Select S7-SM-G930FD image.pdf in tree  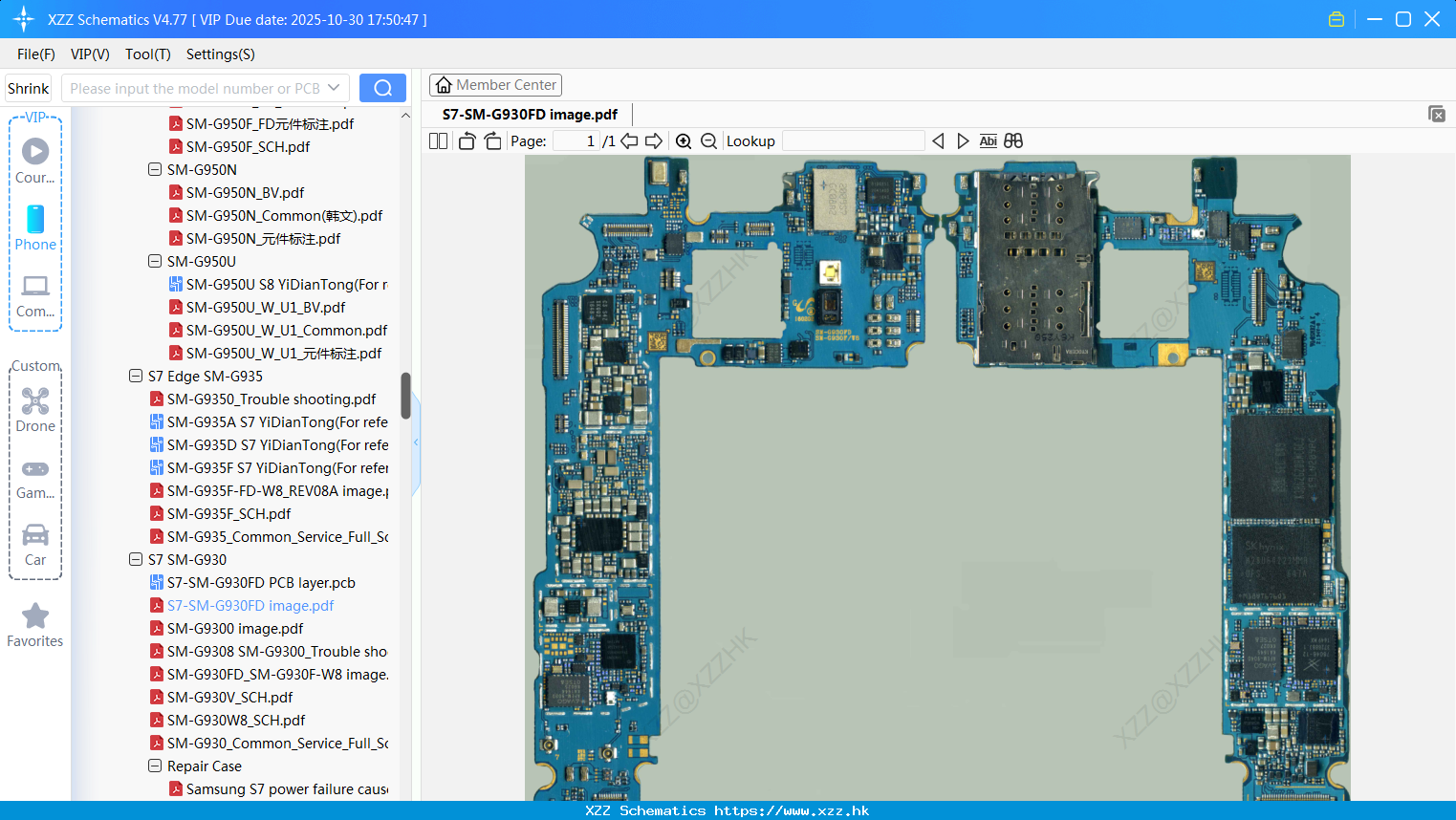pos(250,605)
